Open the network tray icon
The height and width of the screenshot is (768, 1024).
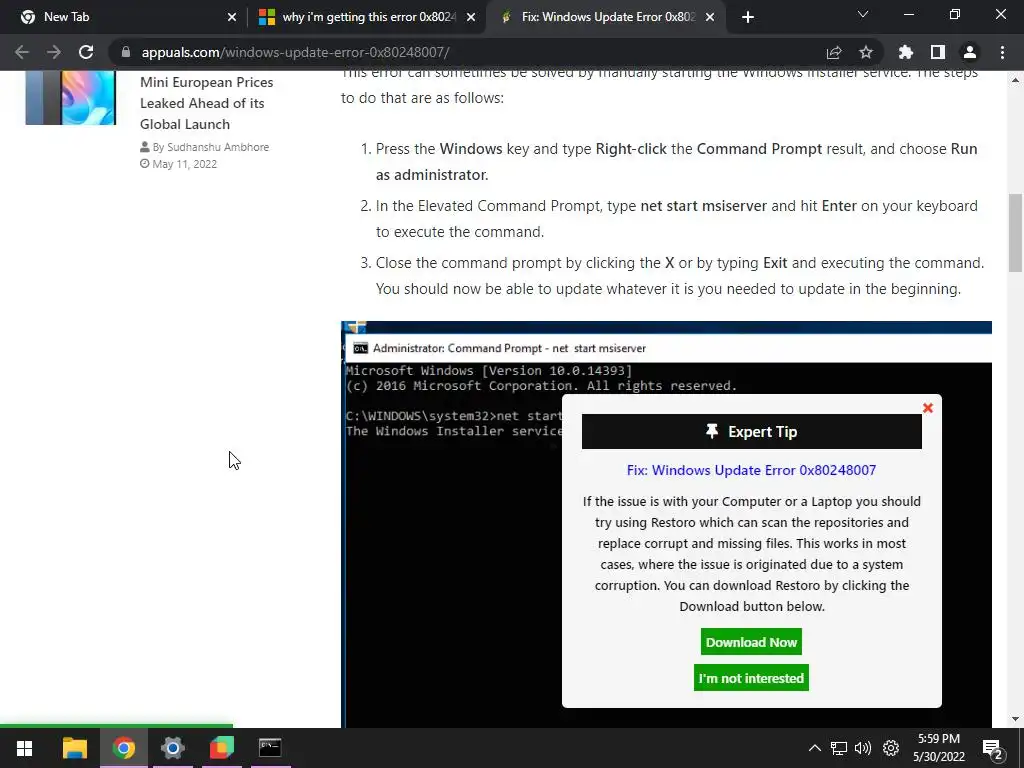839,748
